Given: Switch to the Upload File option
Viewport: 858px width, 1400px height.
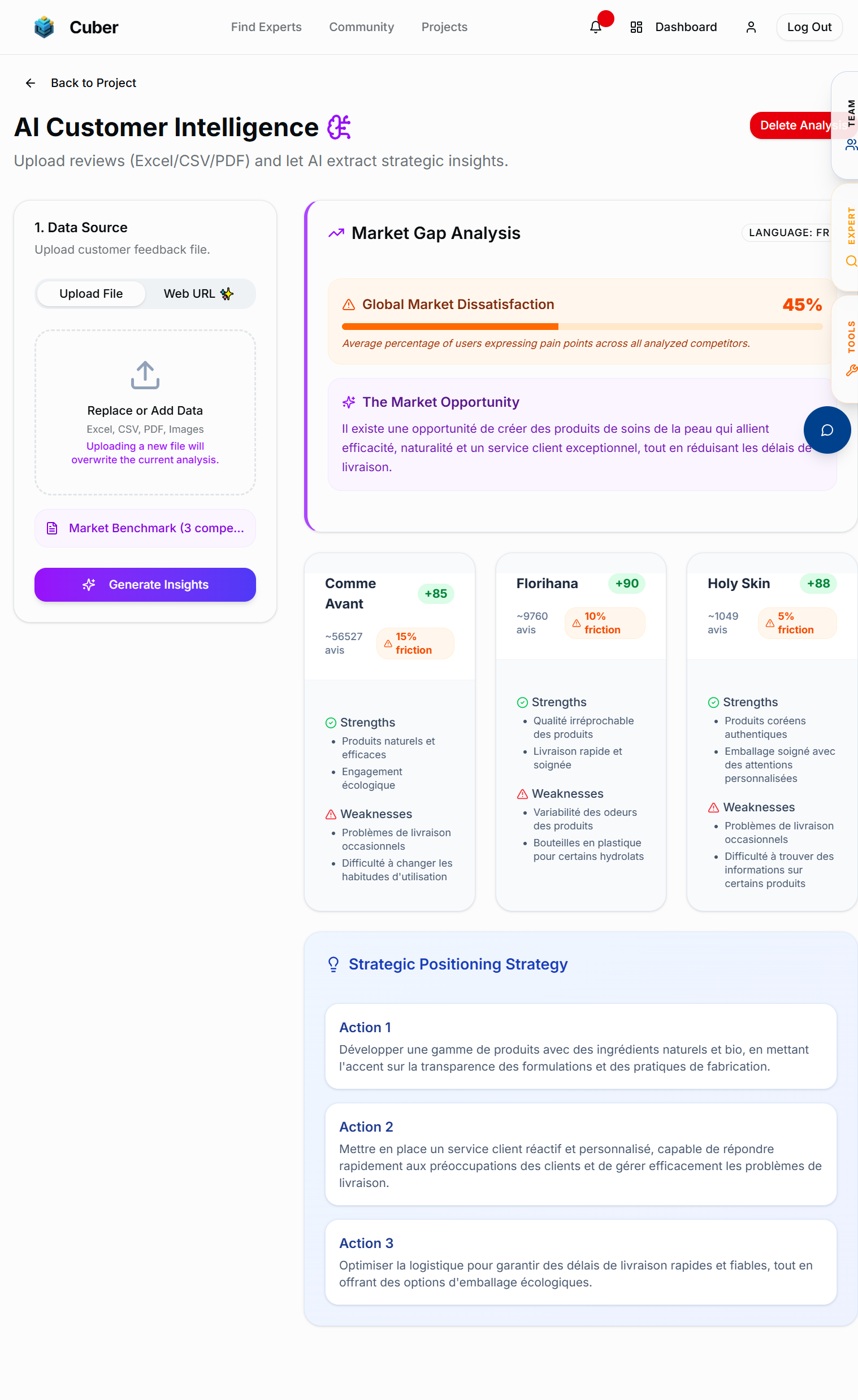Looking at the screenshot, I should (91, 294).
